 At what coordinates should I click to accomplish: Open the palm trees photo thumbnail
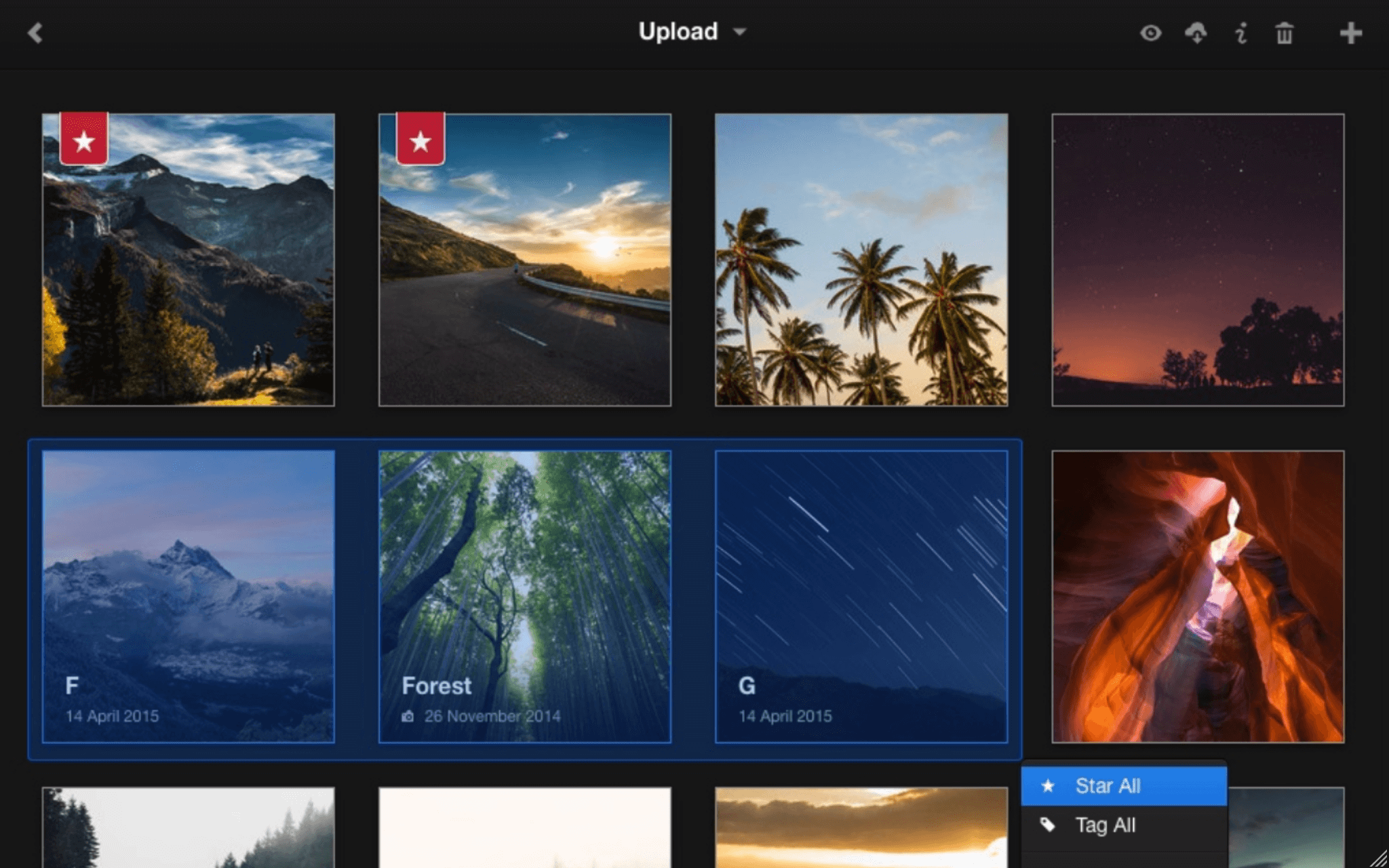(x=861, y=260)
